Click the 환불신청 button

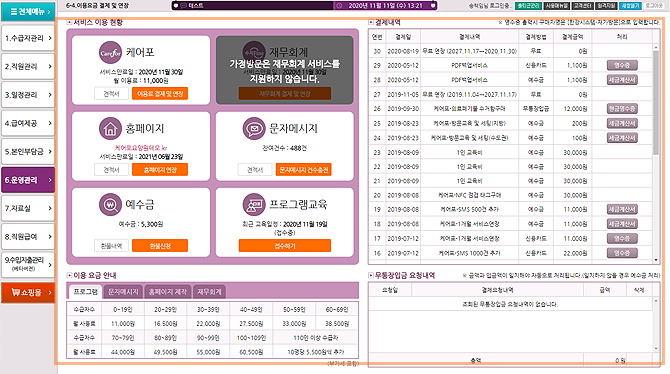coord(160,246)
